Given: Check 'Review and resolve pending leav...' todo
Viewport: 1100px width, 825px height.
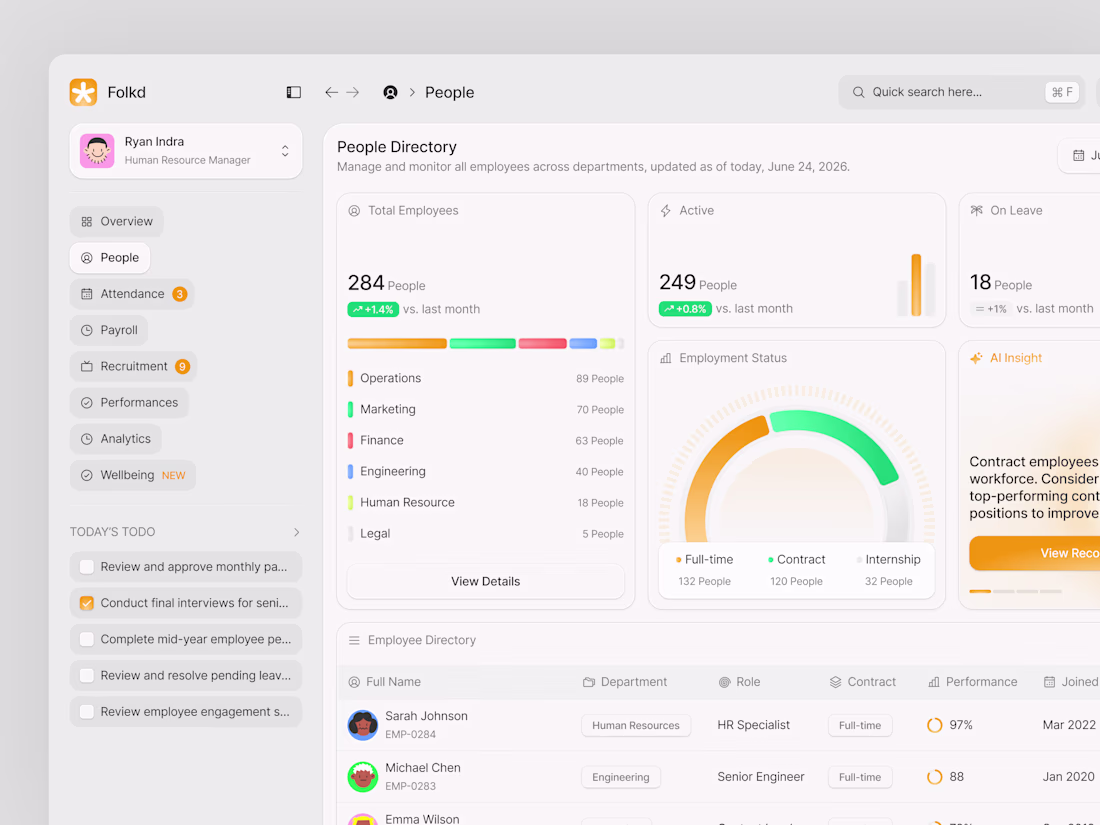Looking at the screenshot, I should click(87, 676).
